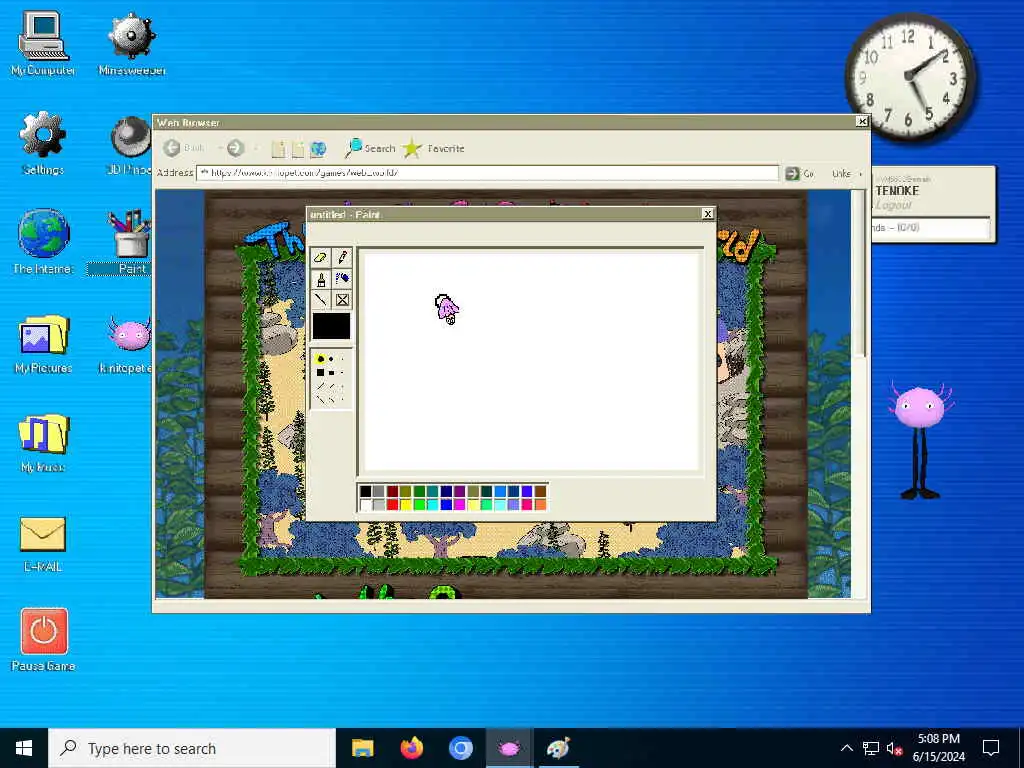Click the Go button beside address bar

800,173
